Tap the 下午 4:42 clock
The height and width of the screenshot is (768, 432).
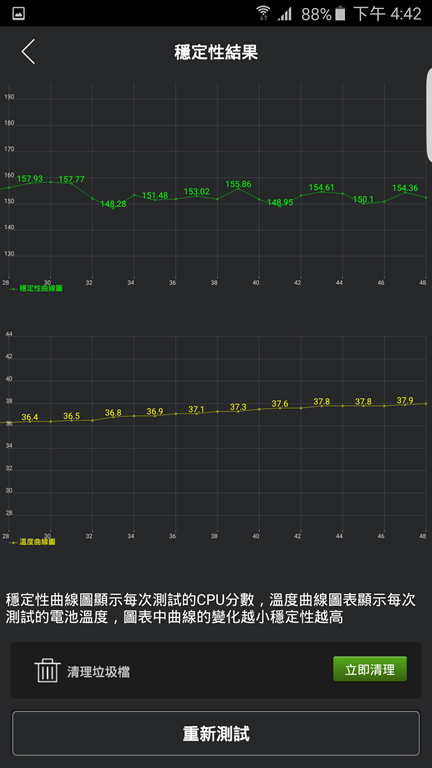click(x=387, y=14)
